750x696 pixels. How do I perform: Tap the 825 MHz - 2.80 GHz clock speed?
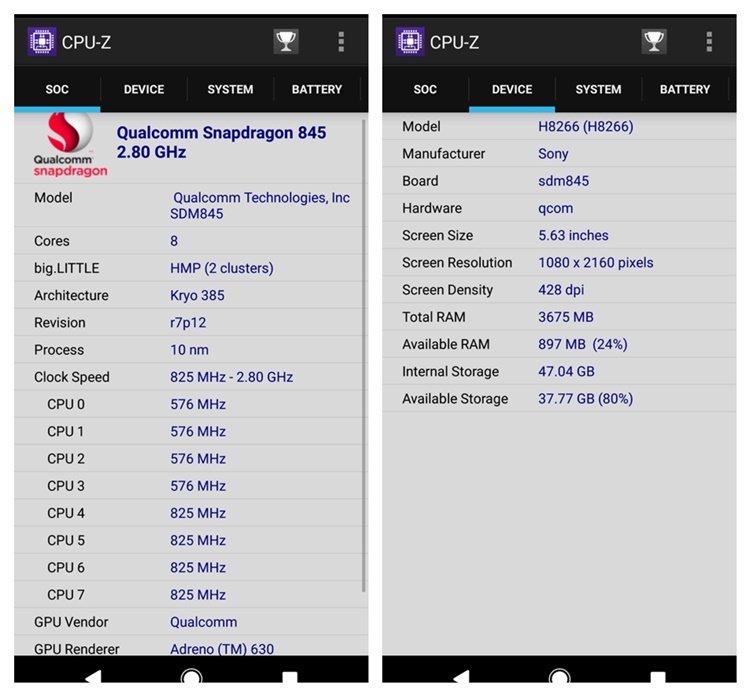pos(232,377)
